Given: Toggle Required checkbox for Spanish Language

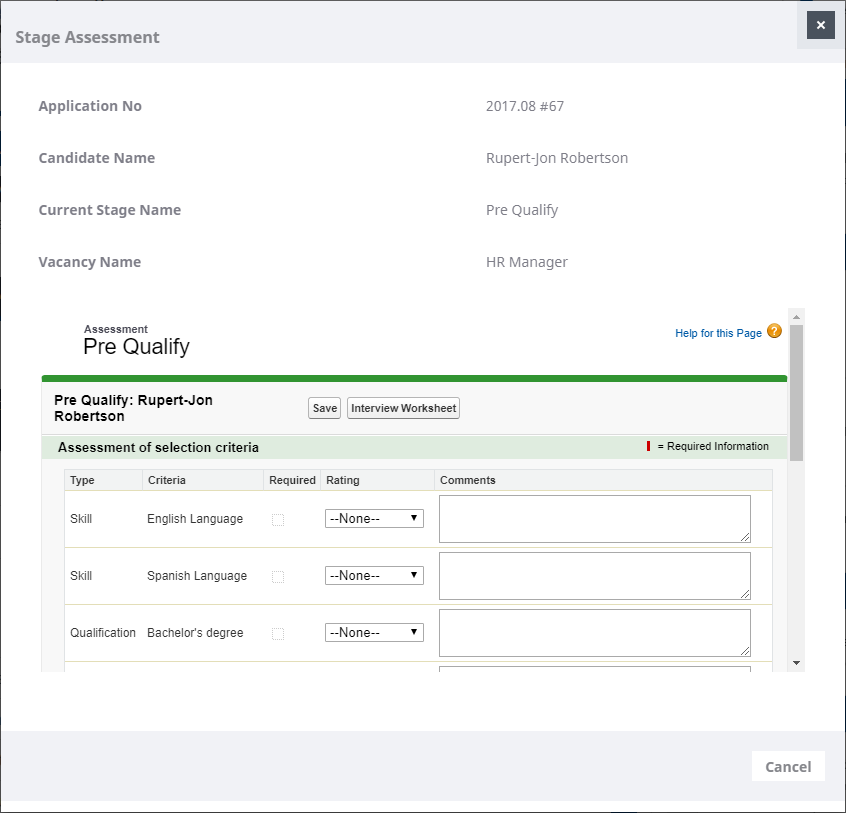Looking at the screenshot, I should pyautogui.click(x=278, y=577).
